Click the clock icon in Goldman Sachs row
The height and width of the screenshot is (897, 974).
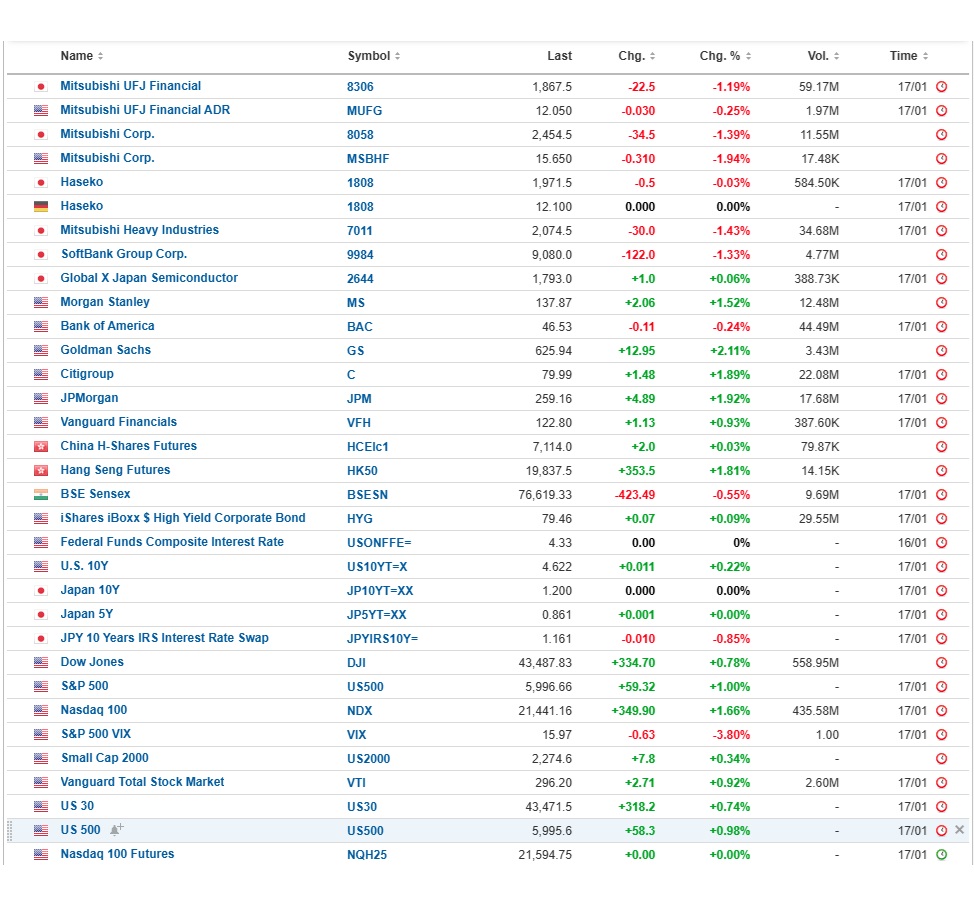pos(941,350)
